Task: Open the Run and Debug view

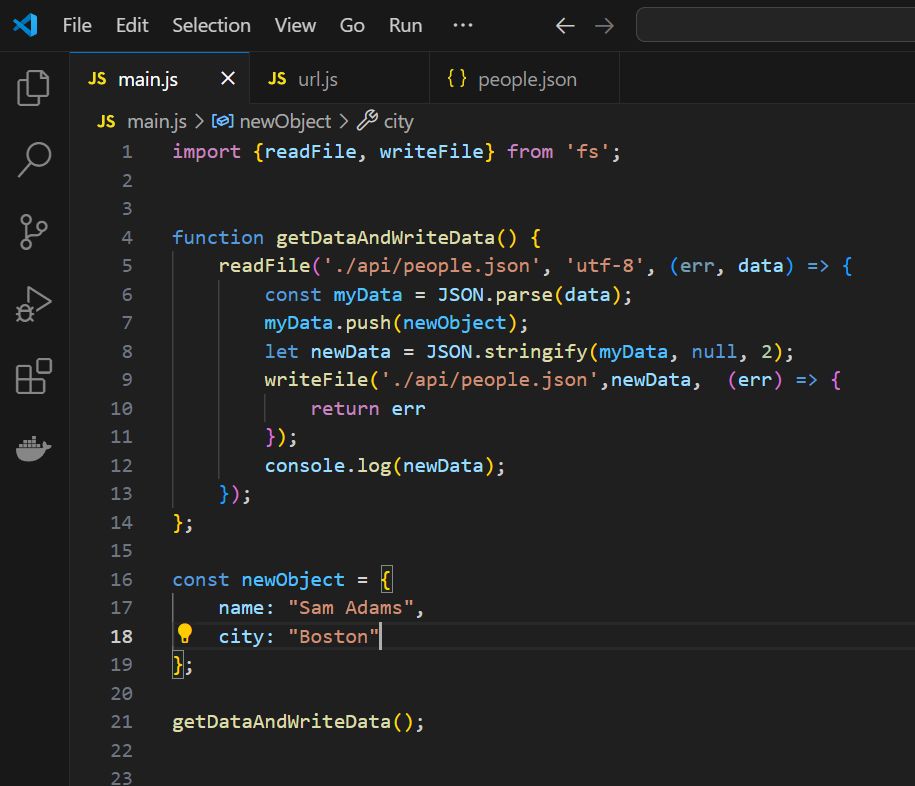Action: click(33, 304)
